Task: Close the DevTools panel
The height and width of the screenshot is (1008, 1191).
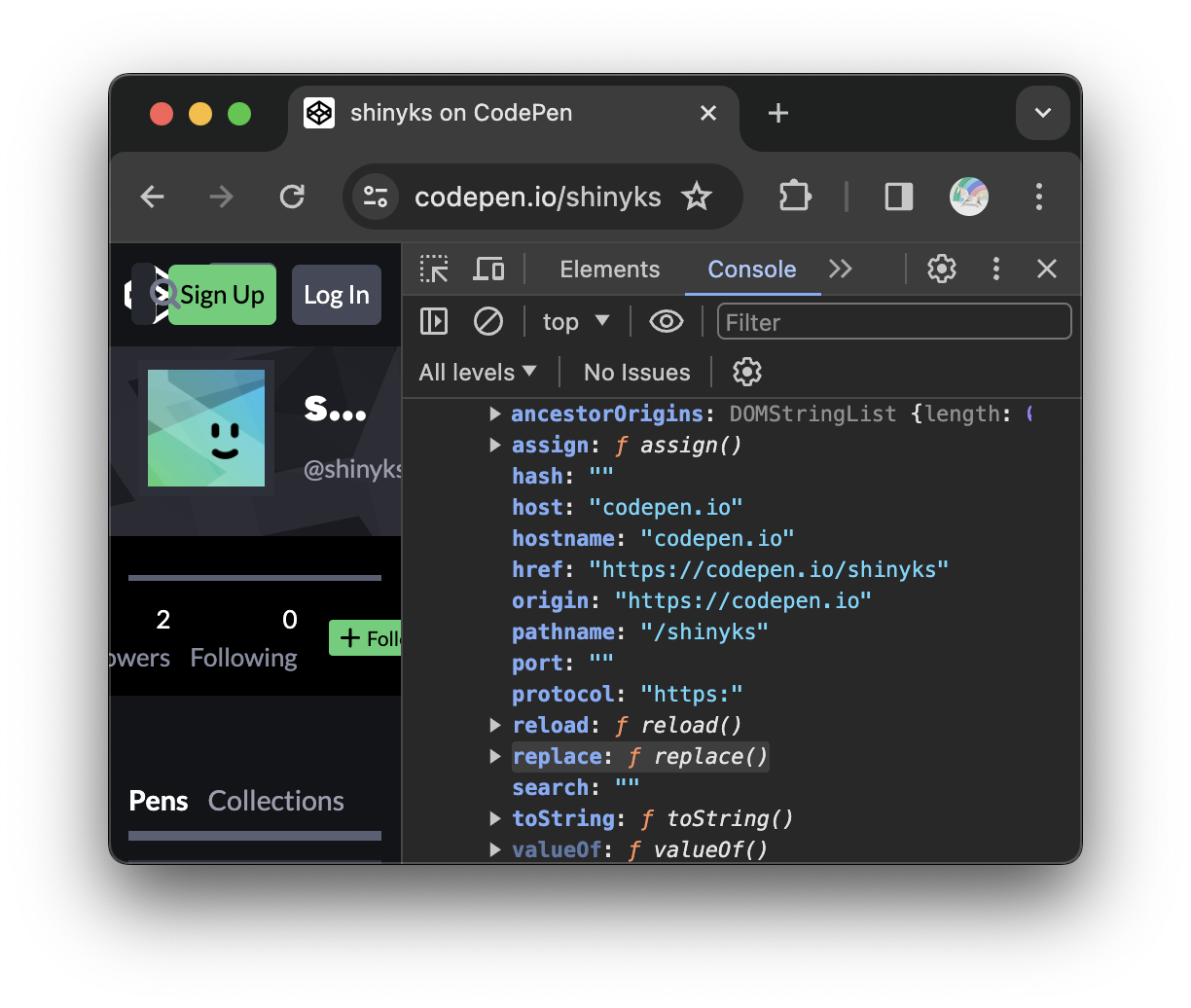Action: coord(1047,269)
